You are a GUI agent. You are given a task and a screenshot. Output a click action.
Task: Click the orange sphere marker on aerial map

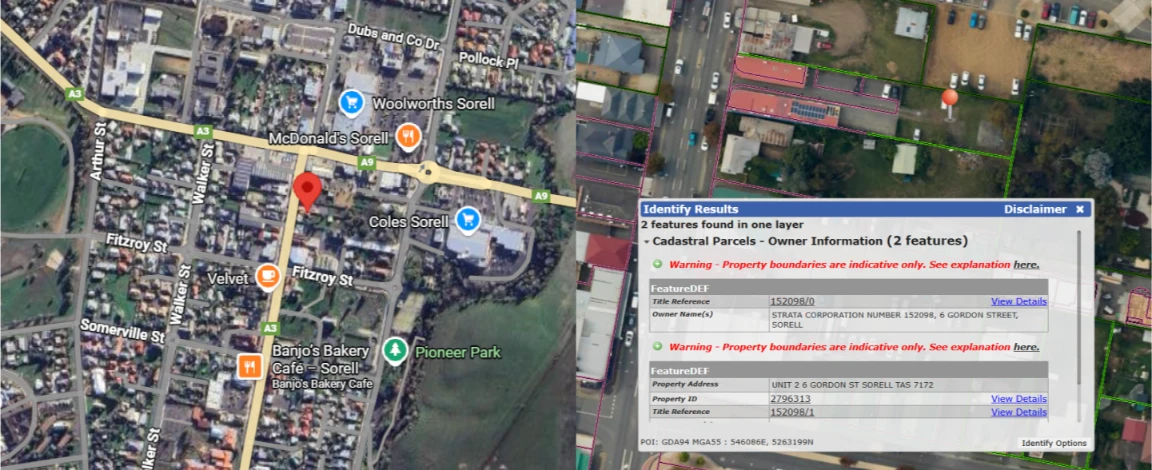[x=950, y=98]
